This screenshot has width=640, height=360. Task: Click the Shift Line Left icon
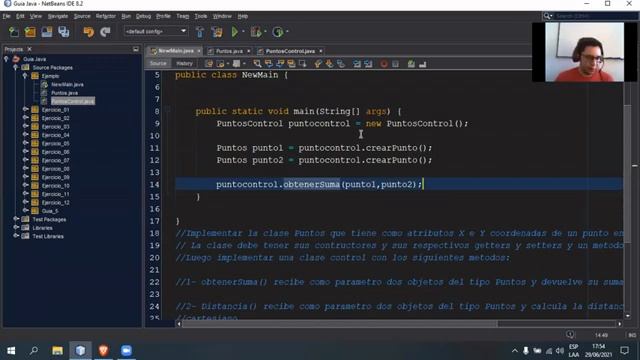click(357, 64)
